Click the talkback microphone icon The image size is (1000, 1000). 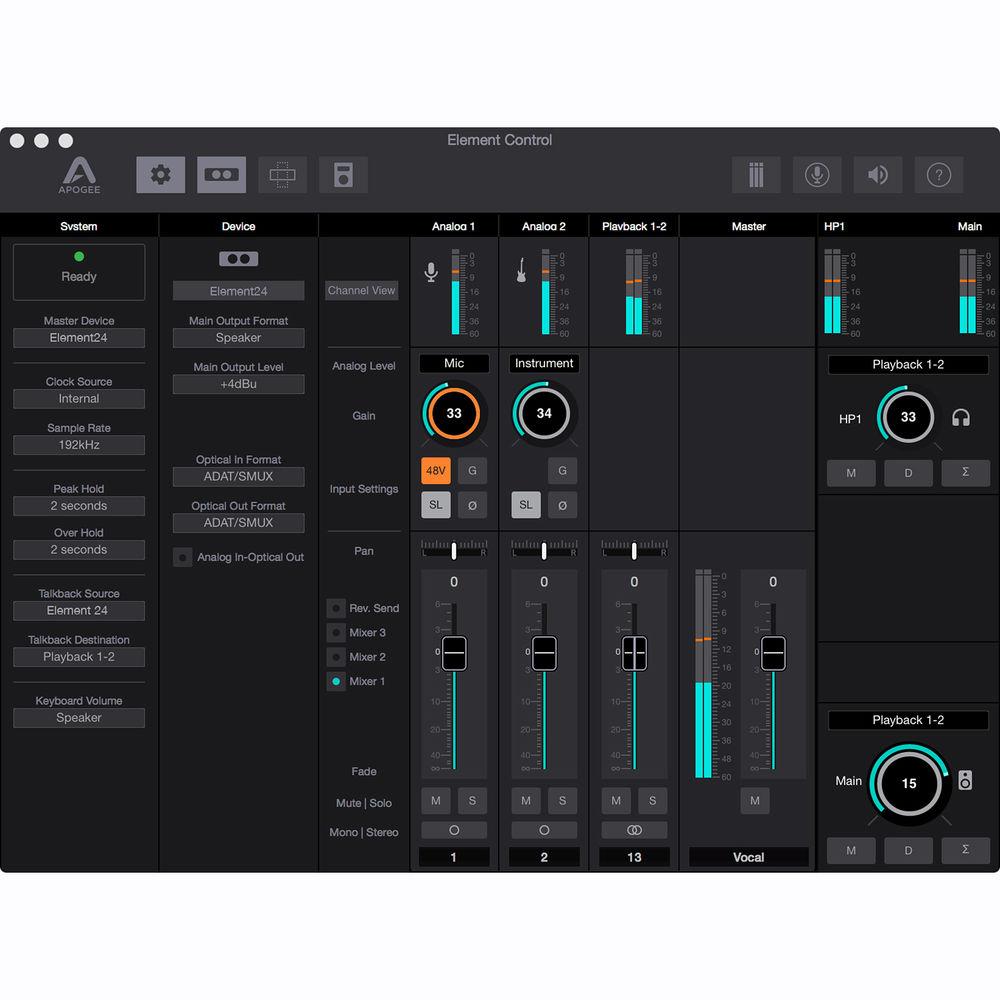coord(817,175)
